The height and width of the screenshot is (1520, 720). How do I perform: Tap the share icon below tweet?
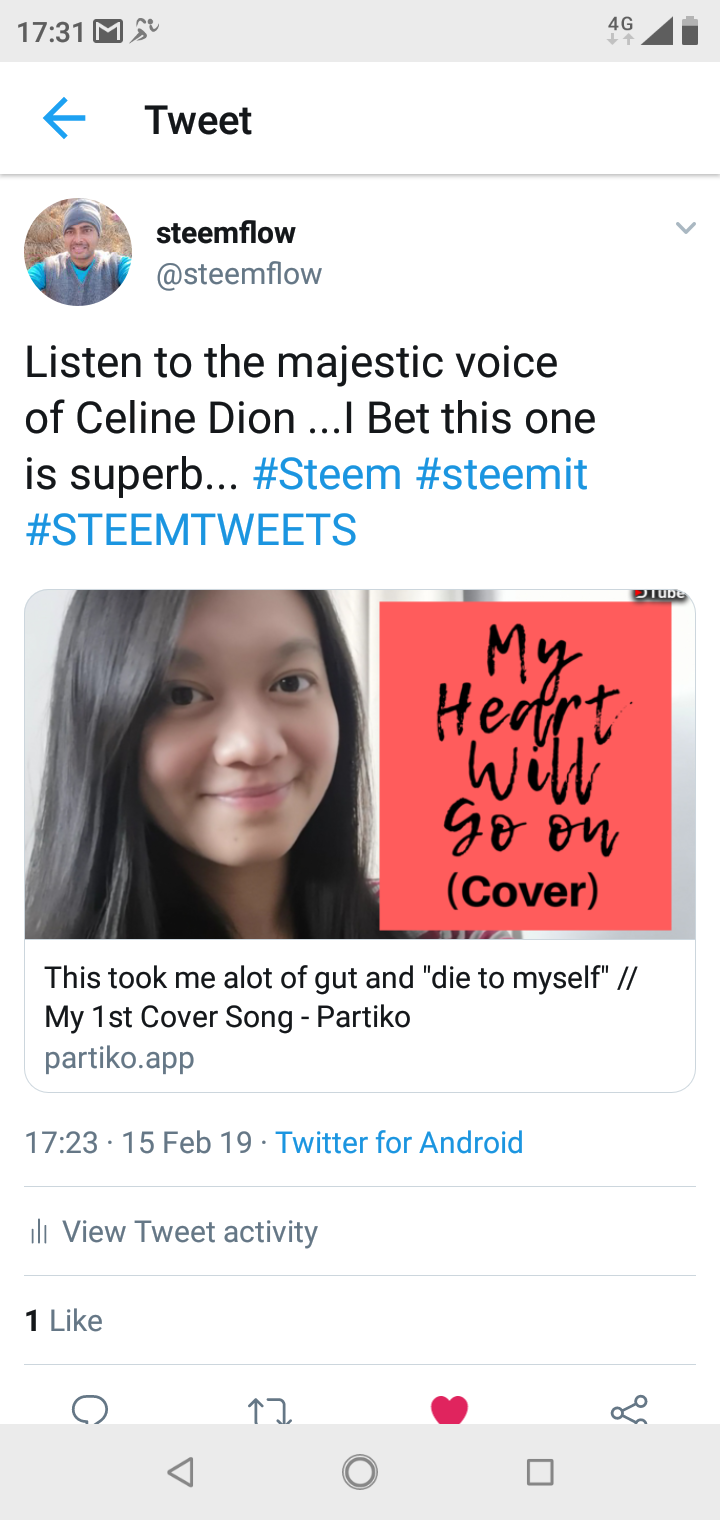pos(629,1410)
